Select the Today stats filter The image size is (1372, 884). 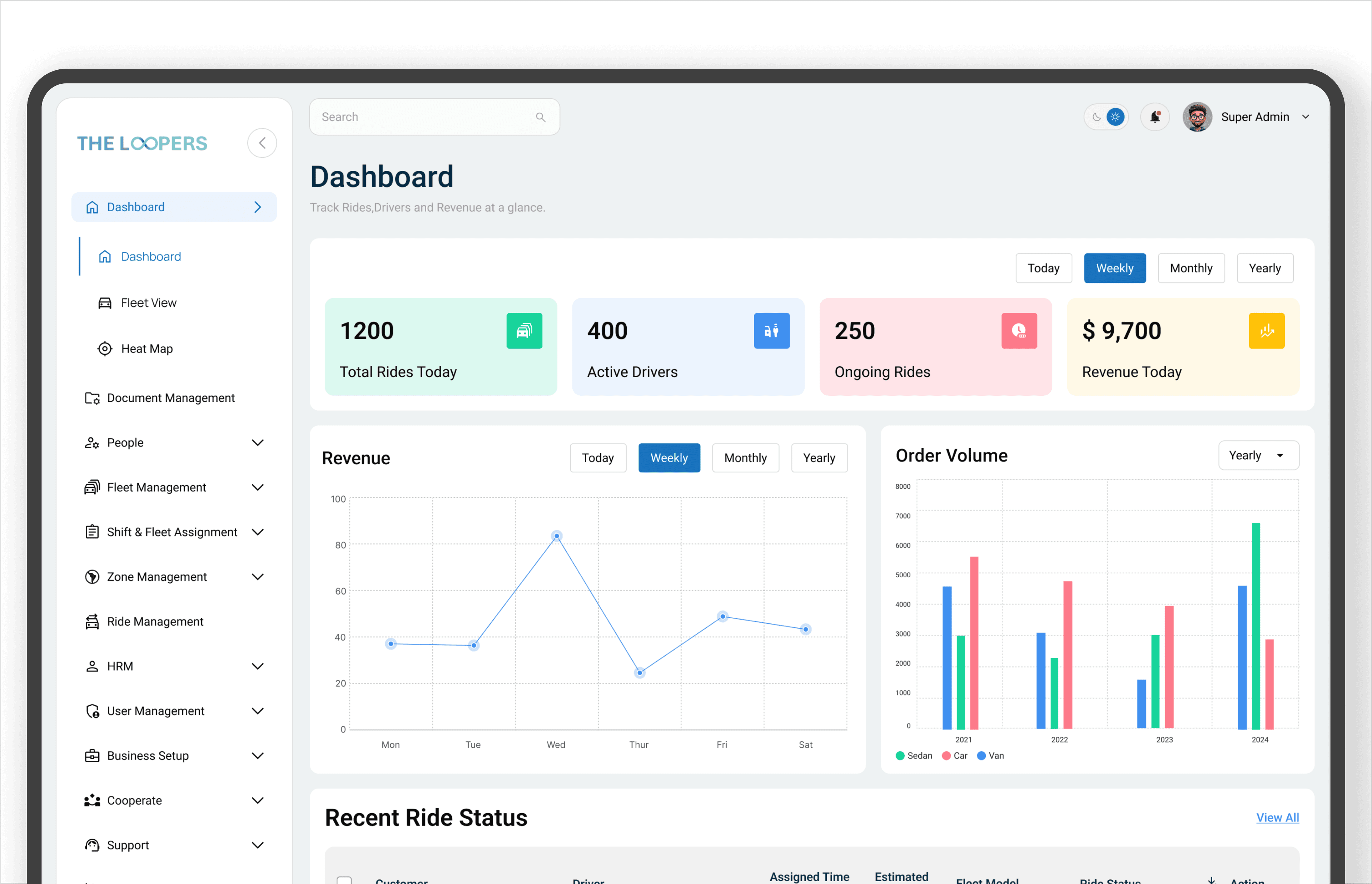coord(1043,267)
